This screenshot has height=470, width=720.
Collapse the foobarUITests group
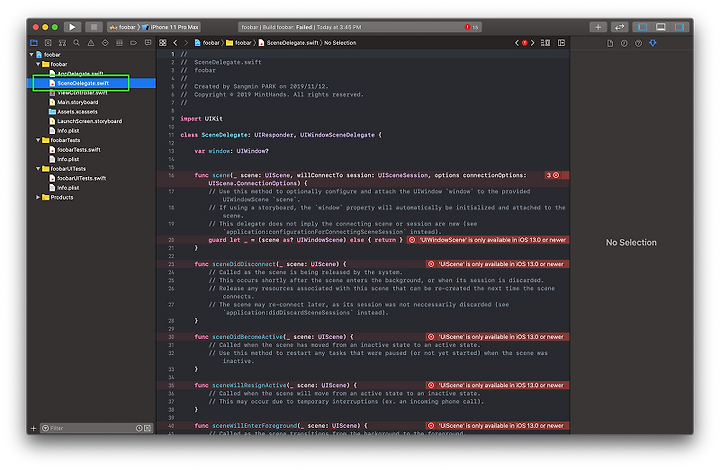click(x=38, y=168)
